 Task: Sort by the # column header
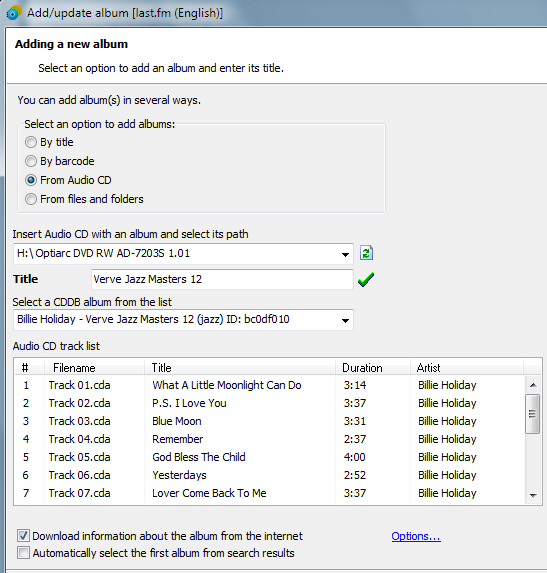(x=29, y=367)
